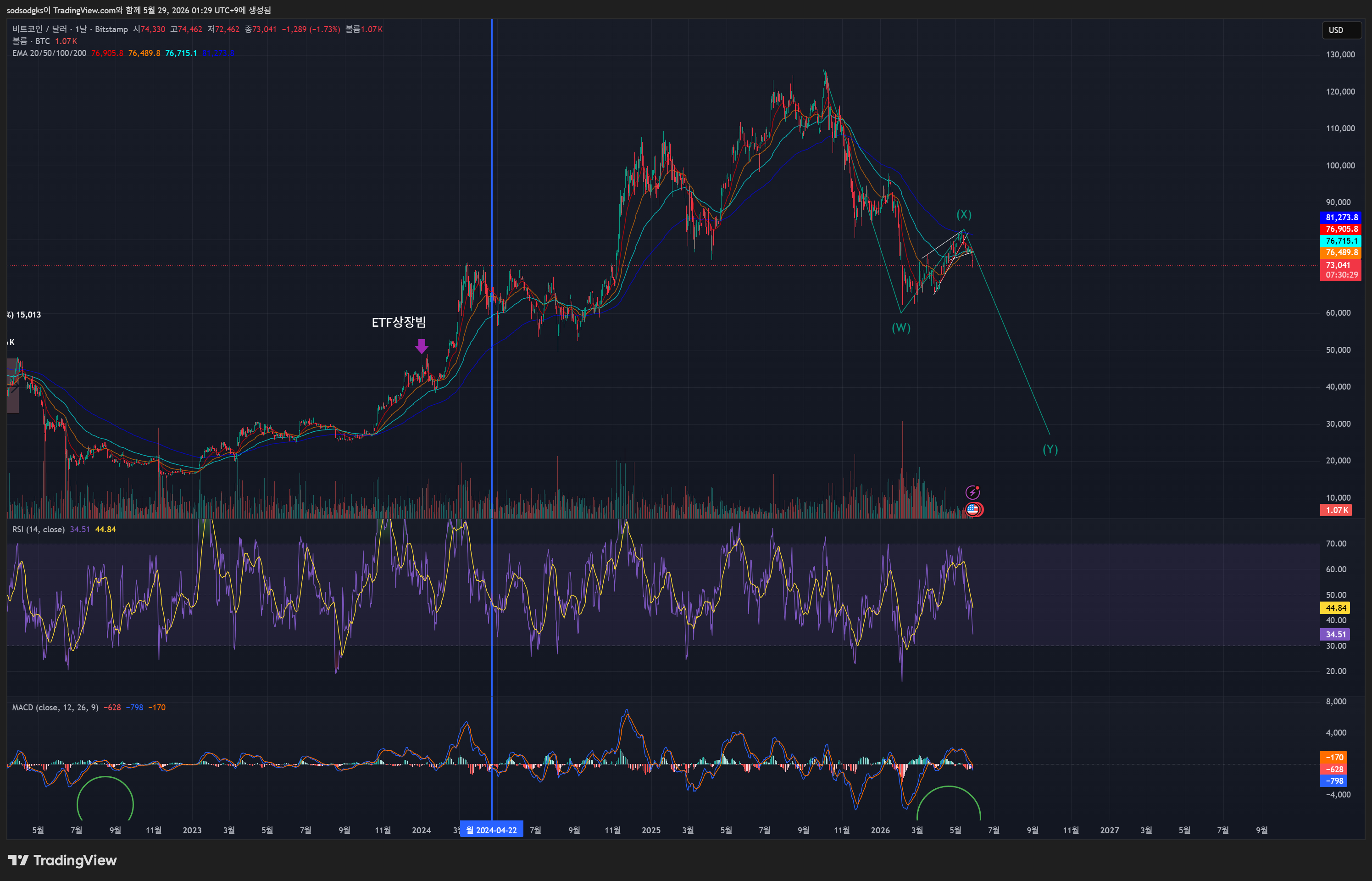Click the orange 76,489.8 EMA price label
Screen dimensions: 1372x881
tap(1340, 252)
